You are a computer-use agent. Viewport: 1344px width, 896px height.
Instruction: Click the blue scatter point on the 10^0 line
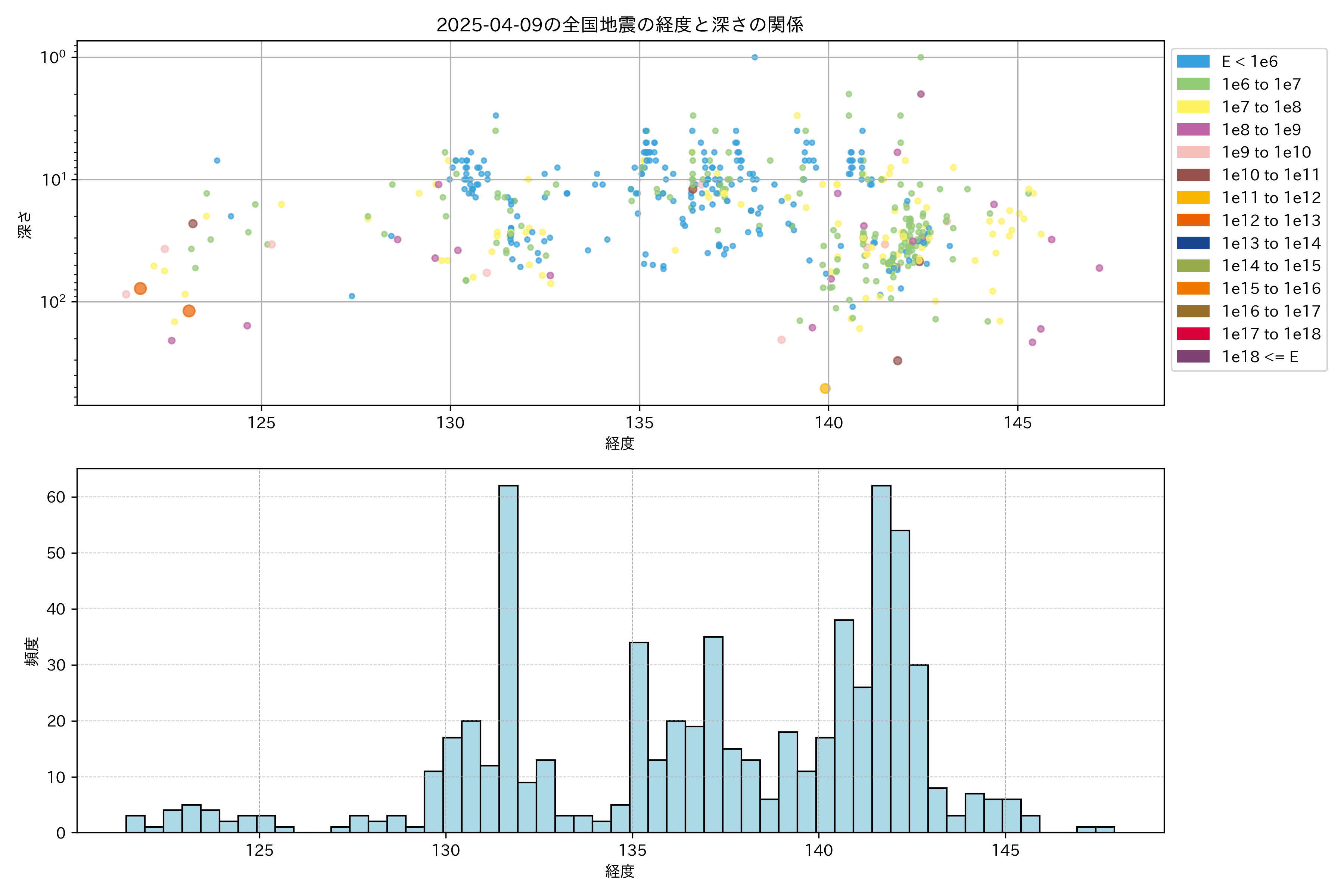(x=754, y=57)
